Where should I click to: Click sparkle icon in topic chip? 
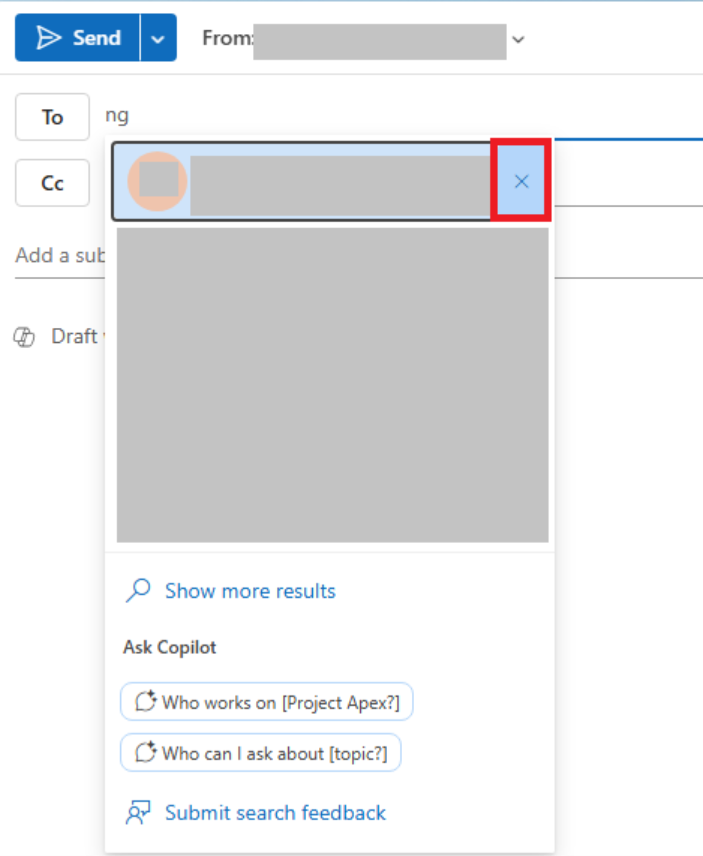146,752
